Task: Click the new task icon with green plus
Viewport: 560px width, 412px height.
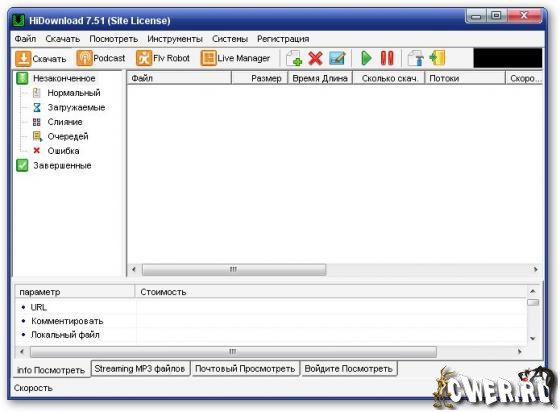Action: click(294, 58)
